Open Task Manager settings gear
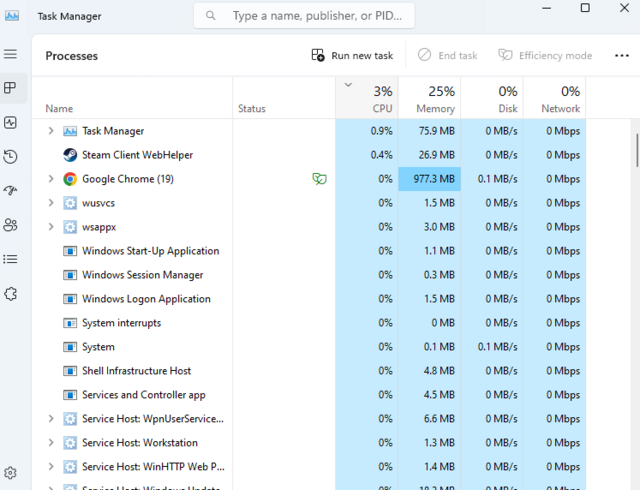The image size is (640, 490). 10,473
